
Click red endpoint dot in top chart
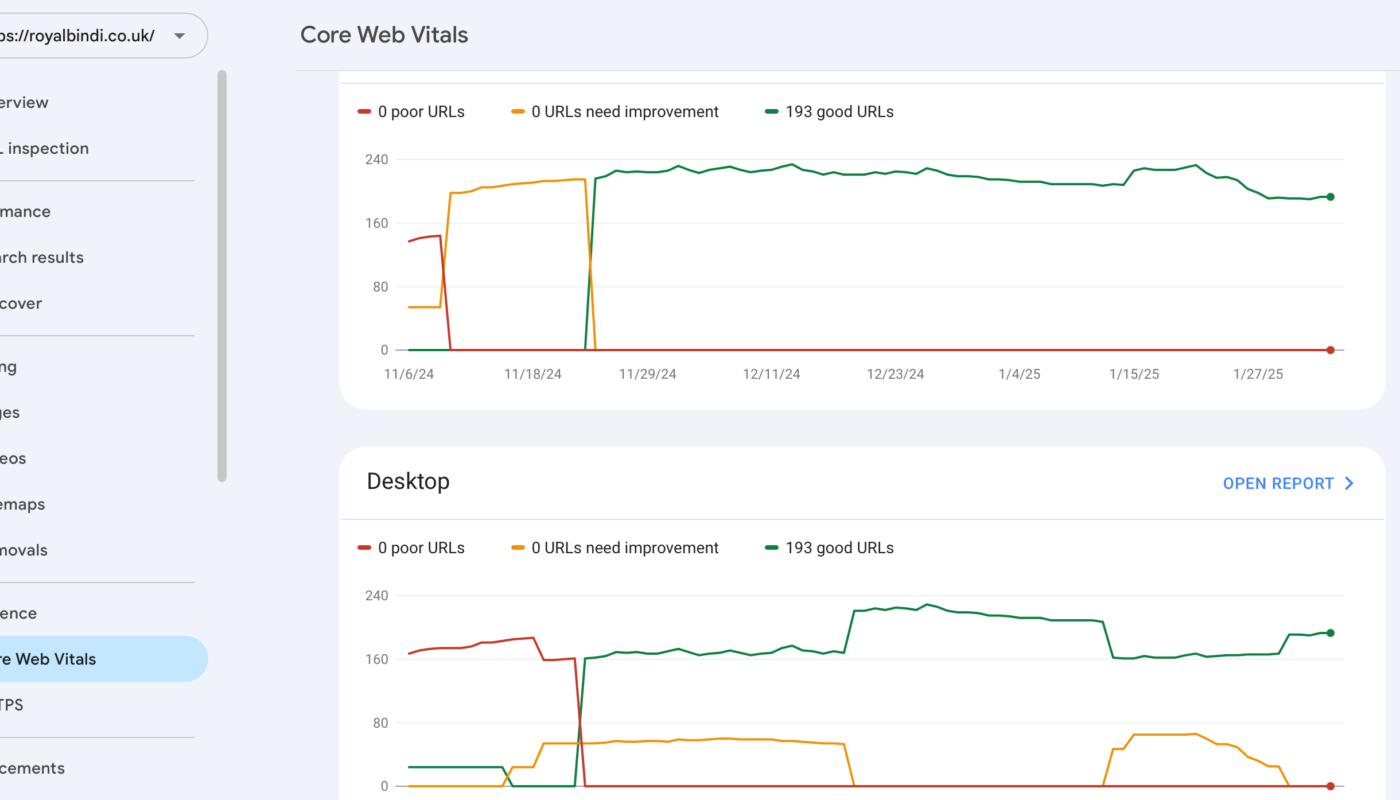click(x=1330, y=350)
